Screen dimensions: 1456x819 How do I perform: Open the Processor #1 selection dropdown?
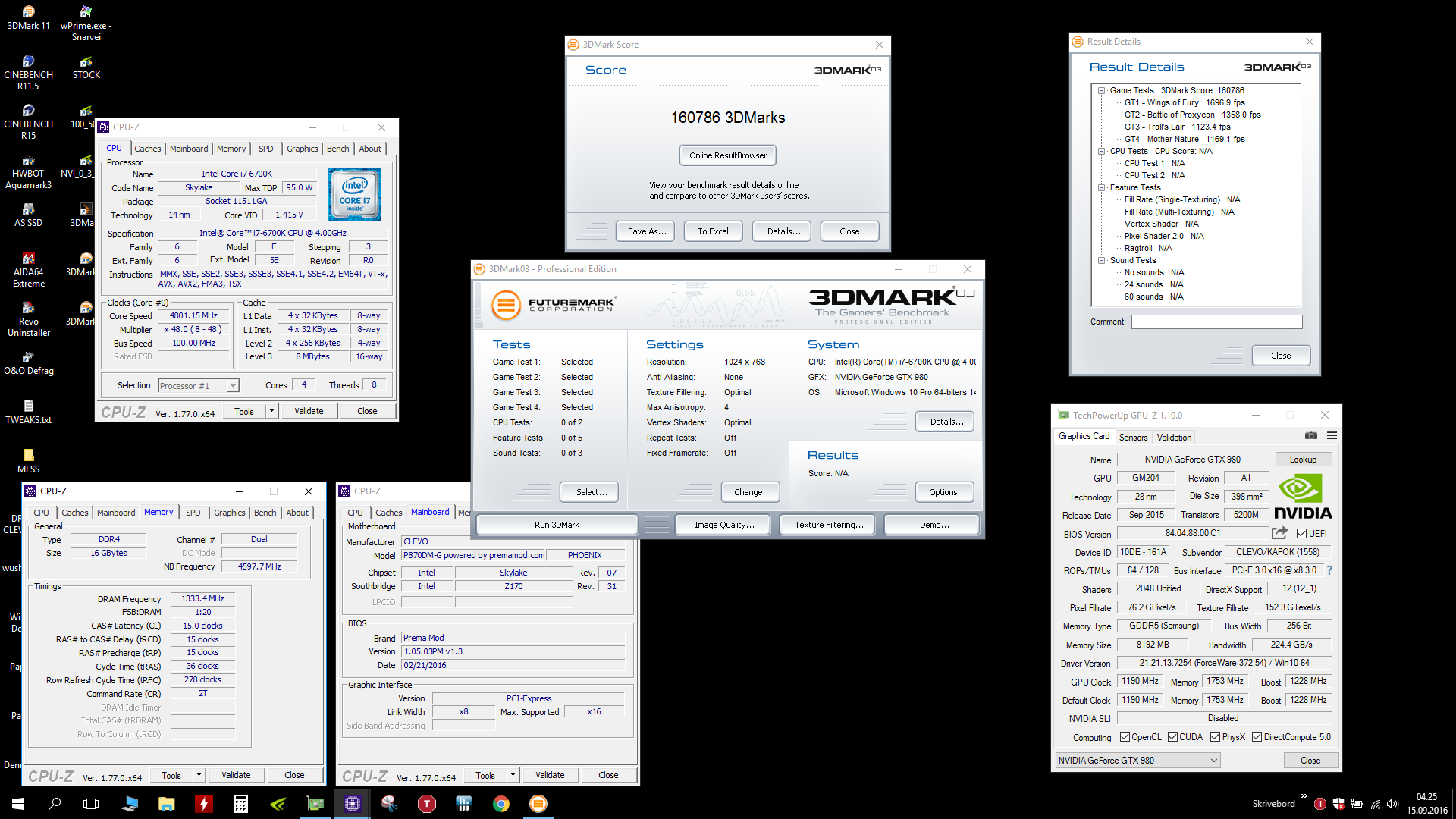click(199, 386)
